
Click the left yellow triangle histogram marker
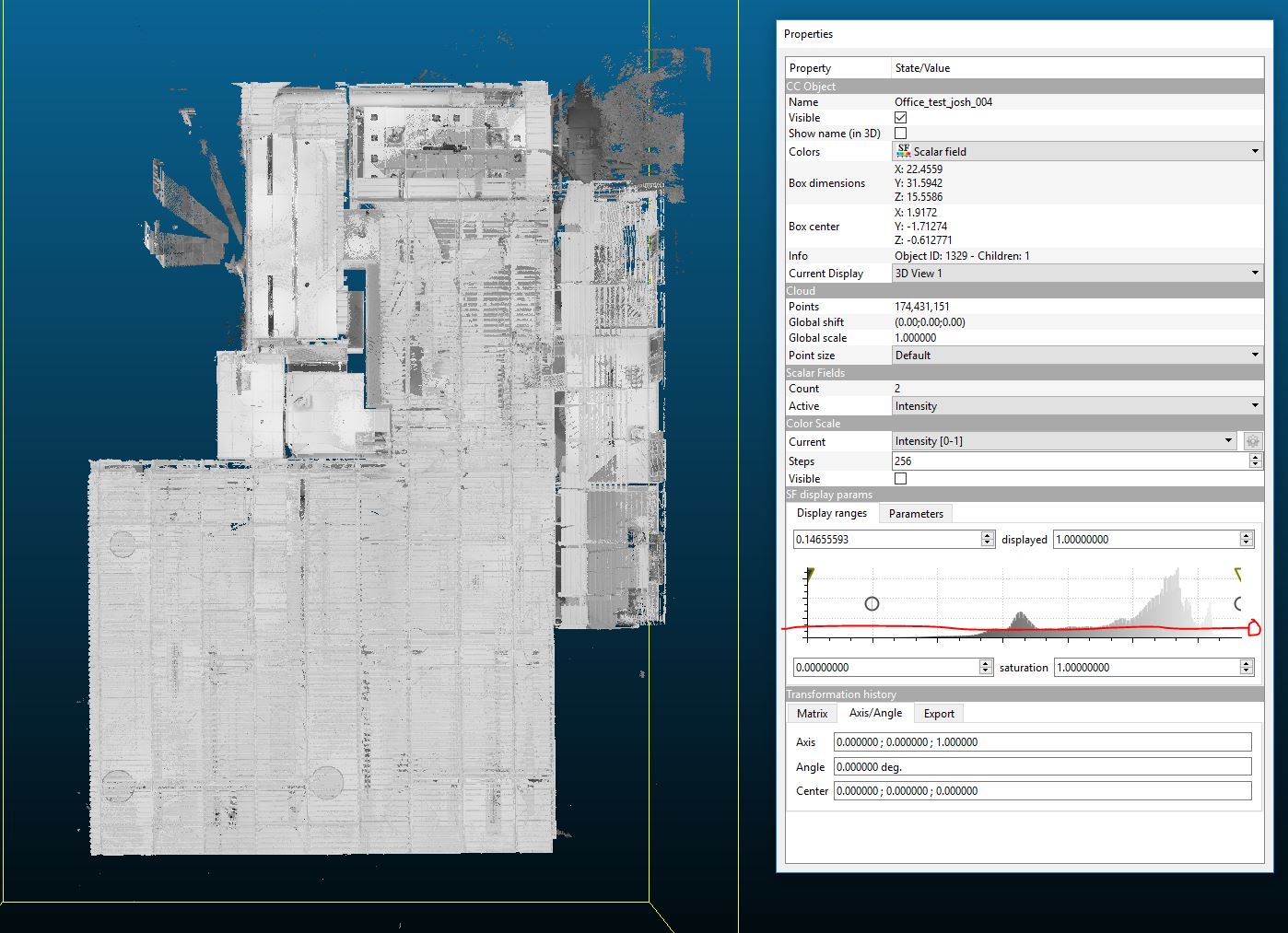810,574
